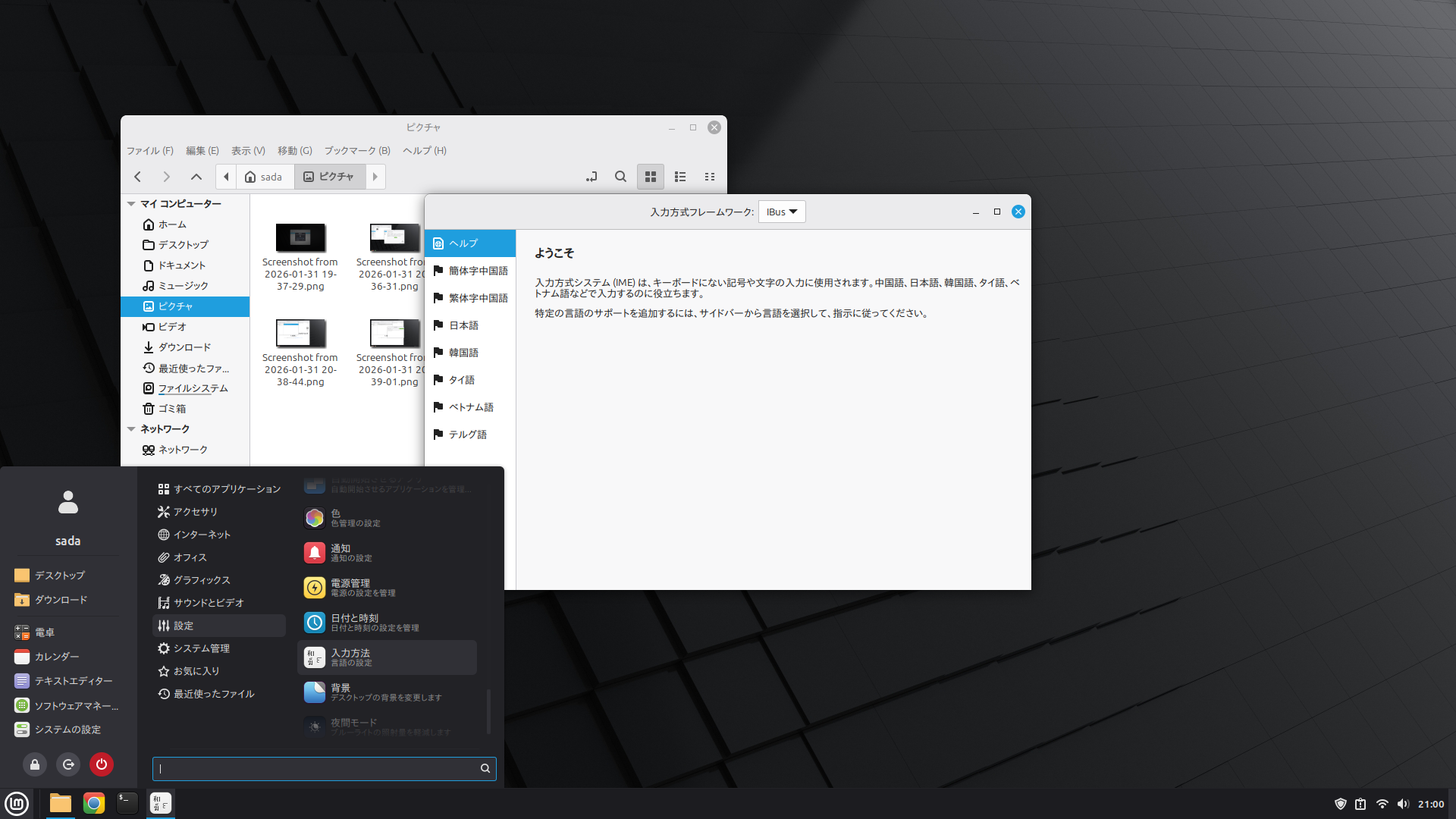Select 日本語 in input method sidebar
The image size is (1456, 819).
click(463, 325)
